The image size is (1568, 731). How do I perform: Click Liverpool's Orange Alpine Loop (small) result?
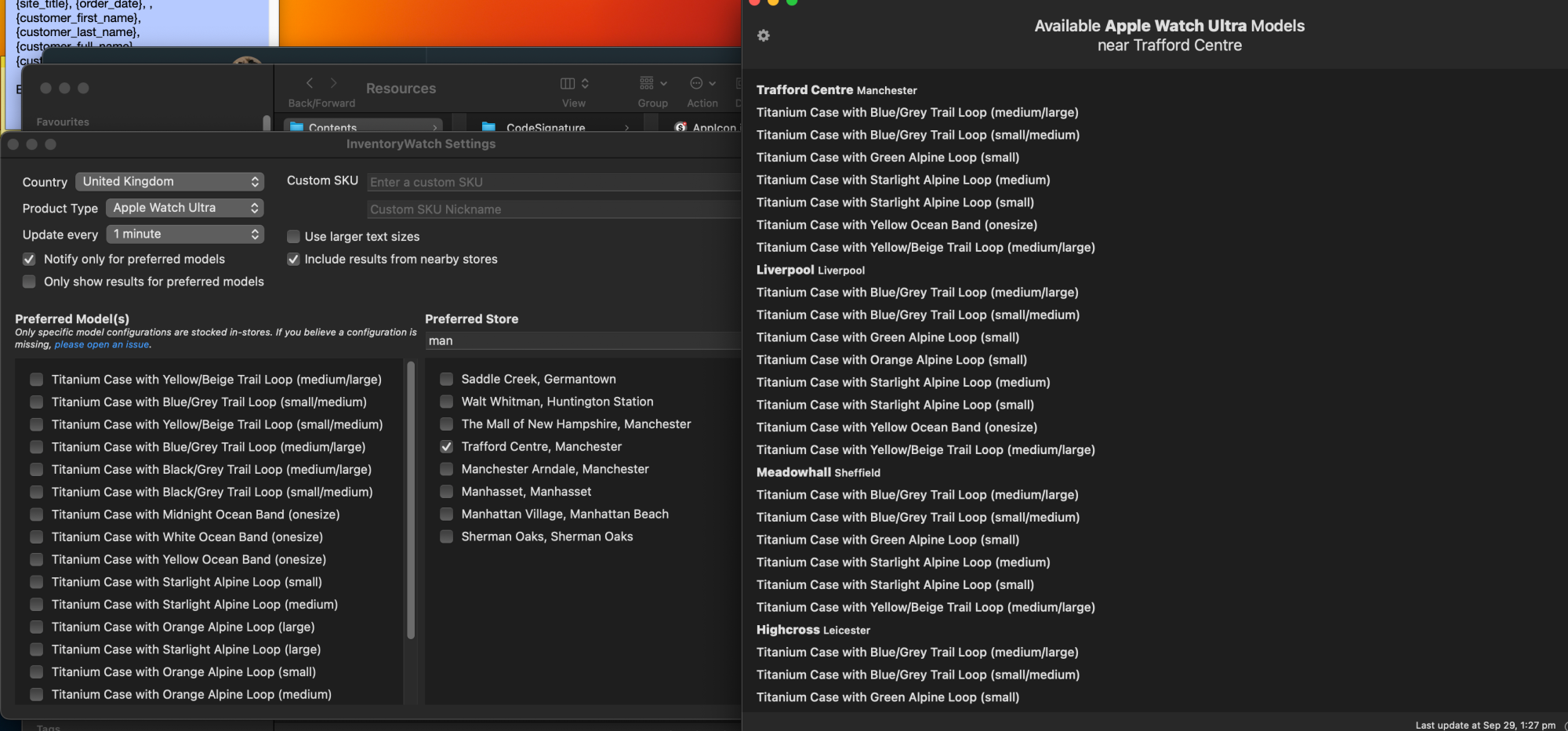coord(891,360)
